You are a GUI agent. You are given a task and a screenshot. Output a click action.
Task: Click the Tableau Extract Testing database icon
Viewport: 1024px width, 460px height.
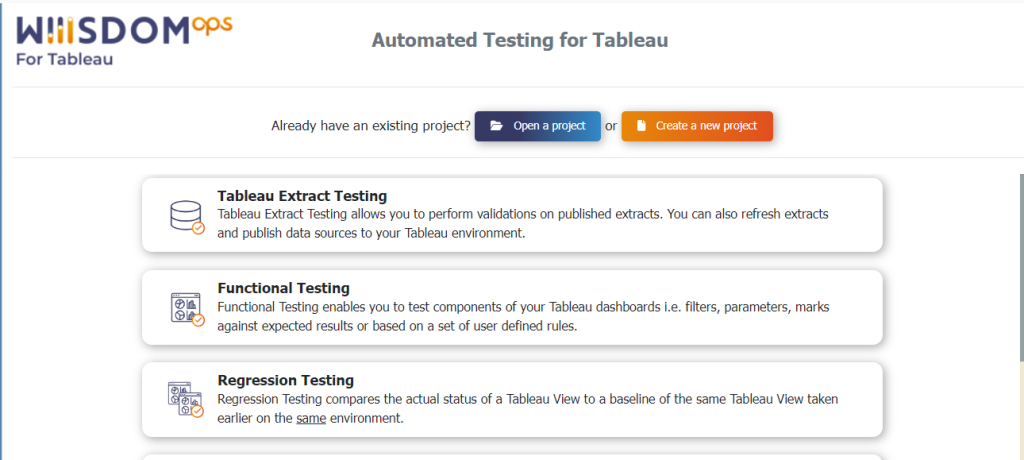click(x=187, y=218)
